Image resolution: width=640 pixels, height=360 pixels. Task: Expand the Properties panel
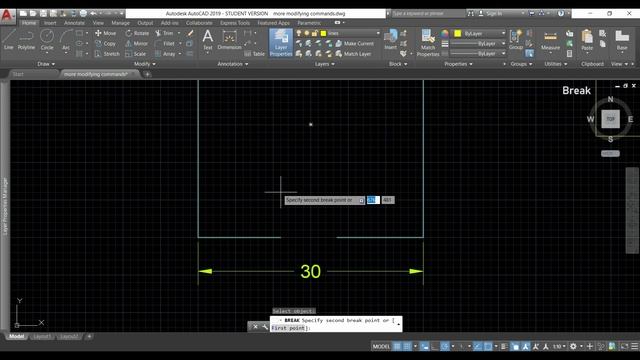[x=458, y=64]
